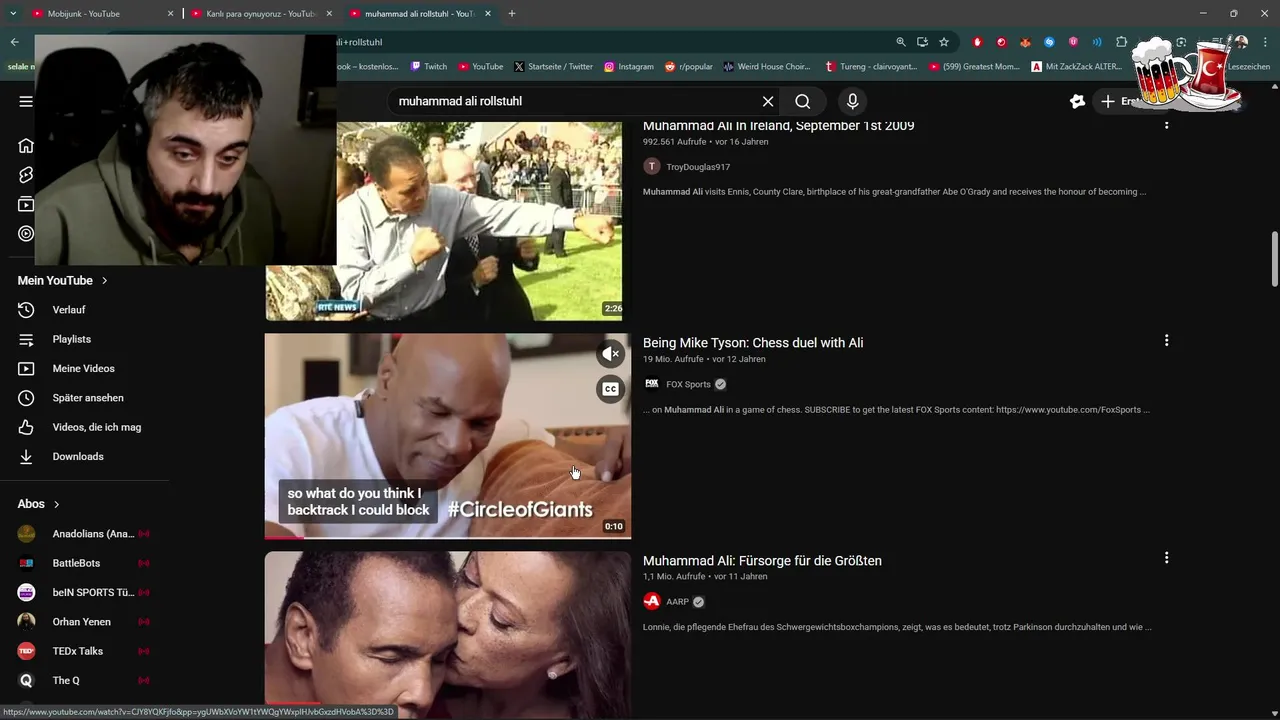The width and height of the screenshot is (1280, 720).
Task: Play Being Mike Tyson chess duel thumbnail
Action: (447, 436)
